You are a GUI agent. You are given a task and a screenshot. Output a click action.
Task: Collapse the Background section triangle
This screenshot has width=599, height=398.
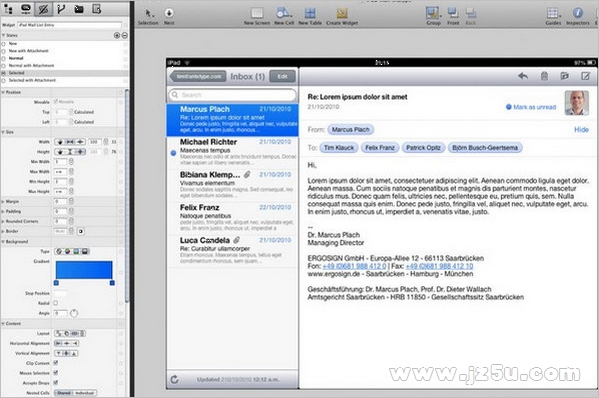[3, 241]
